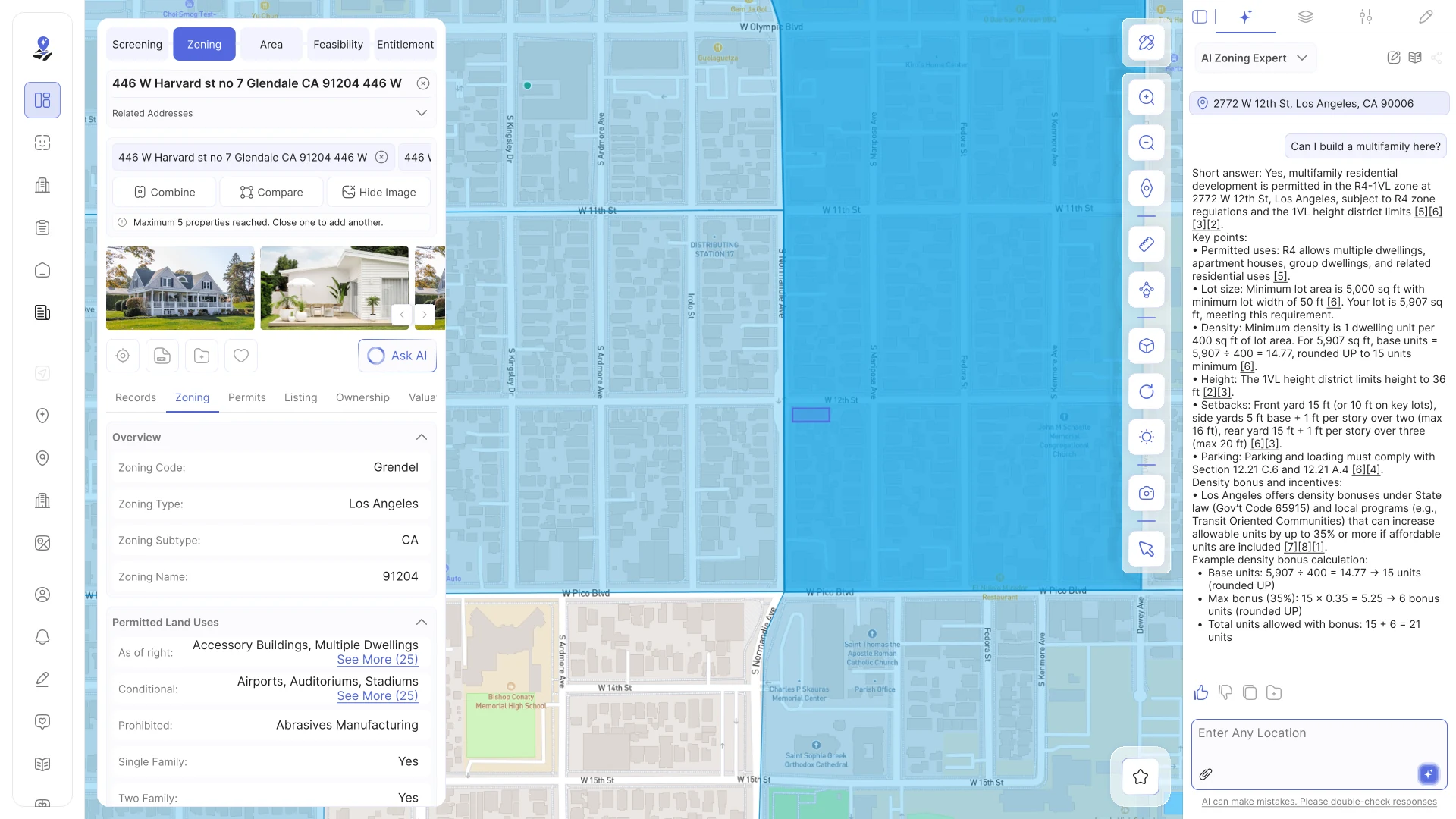Toggle the left sidebar panel icon
The height and width of the screenshot is (819, 1456).
point(1200,17)
